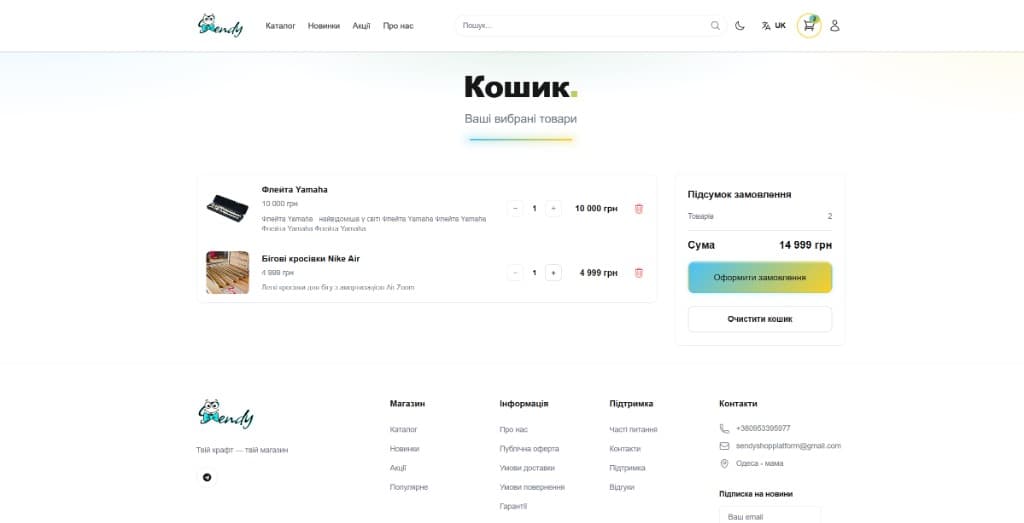Increase quantity of Бігові кросівки Nike Air
The image size is (1024, 523).
[553, 273]
